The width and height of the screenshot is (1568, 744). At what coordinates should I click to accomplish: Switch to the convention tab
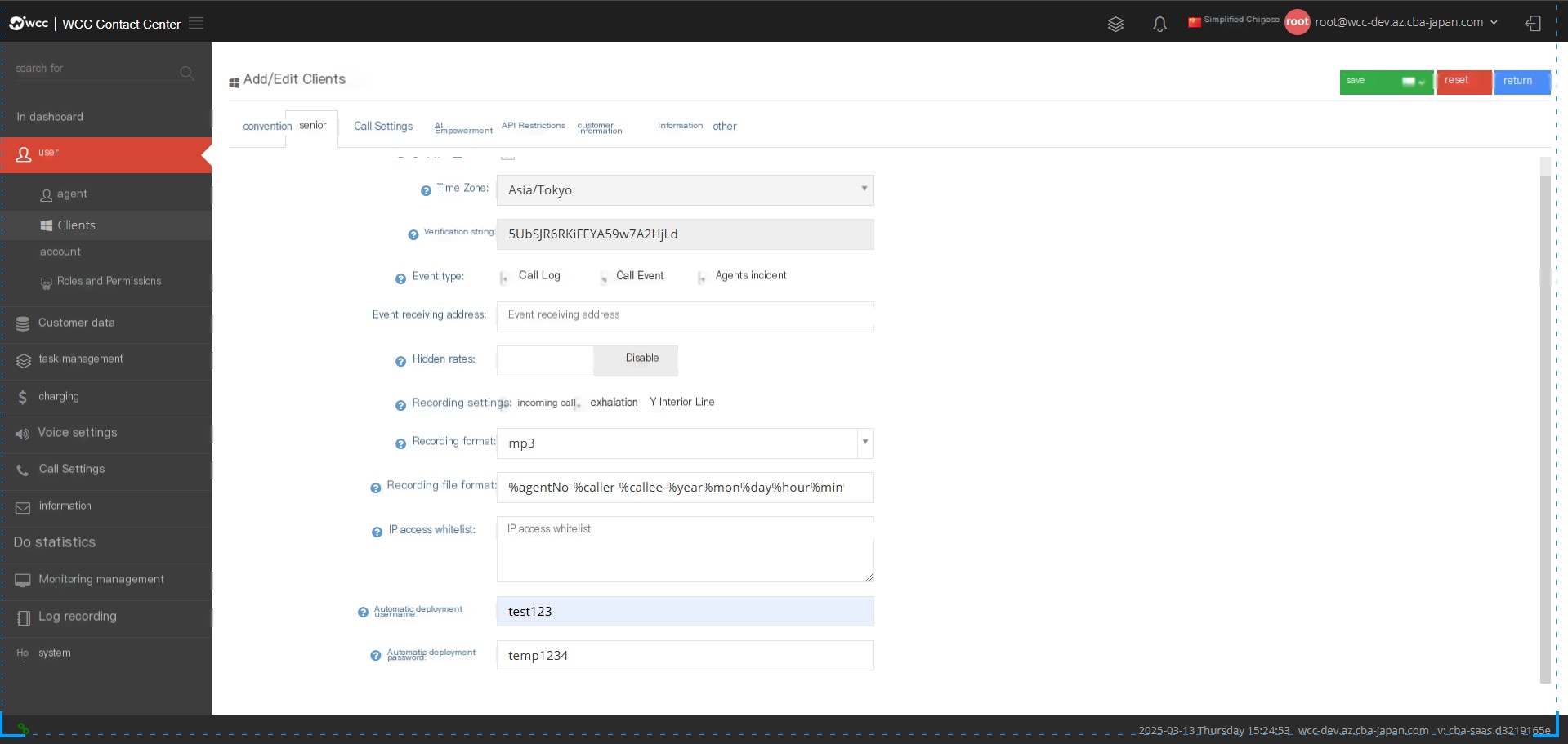click(267, 127)
